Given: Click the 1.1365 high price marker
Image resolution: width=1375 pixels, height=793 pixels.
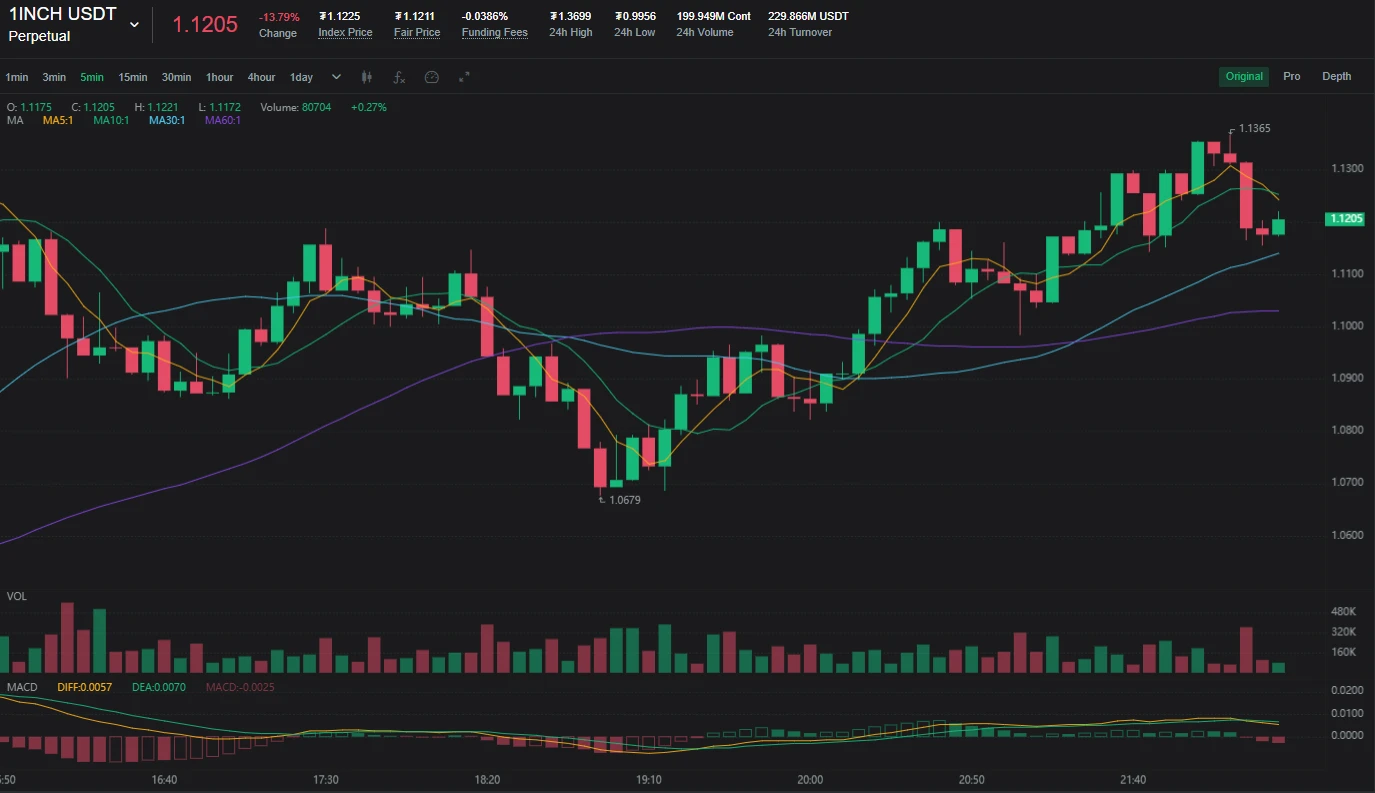Looking at the screenshot, I should pos(1254,129).
